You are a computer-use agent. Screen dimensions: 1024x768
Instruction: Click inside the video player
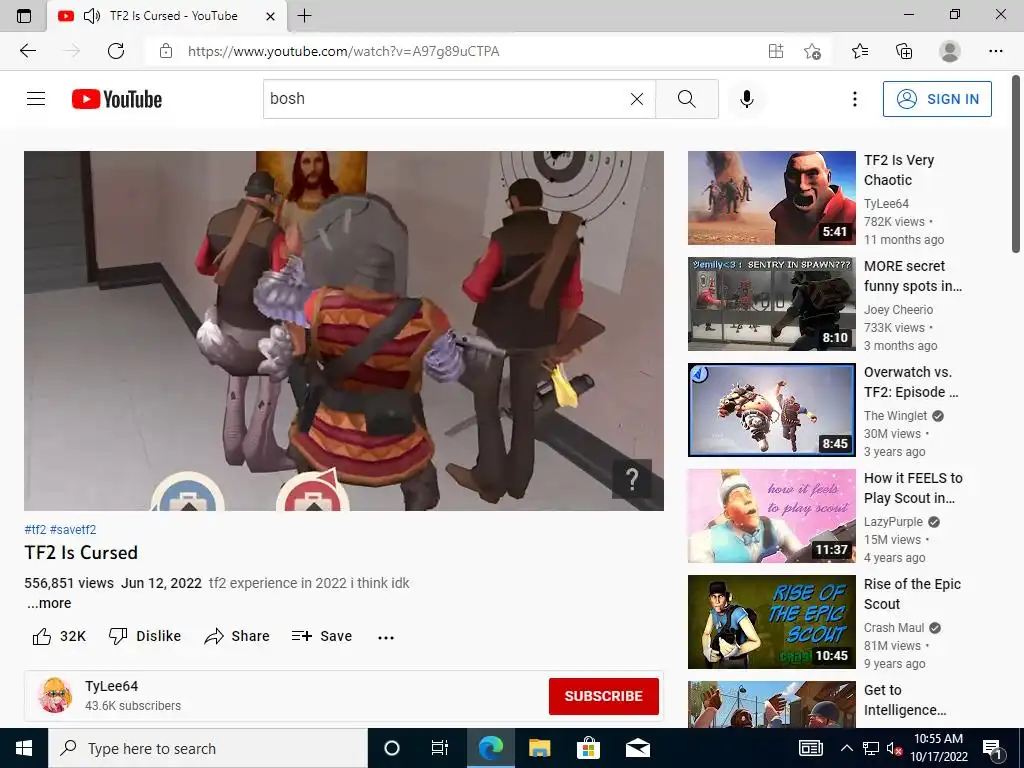pyautogui.click(x=344, y=330)
